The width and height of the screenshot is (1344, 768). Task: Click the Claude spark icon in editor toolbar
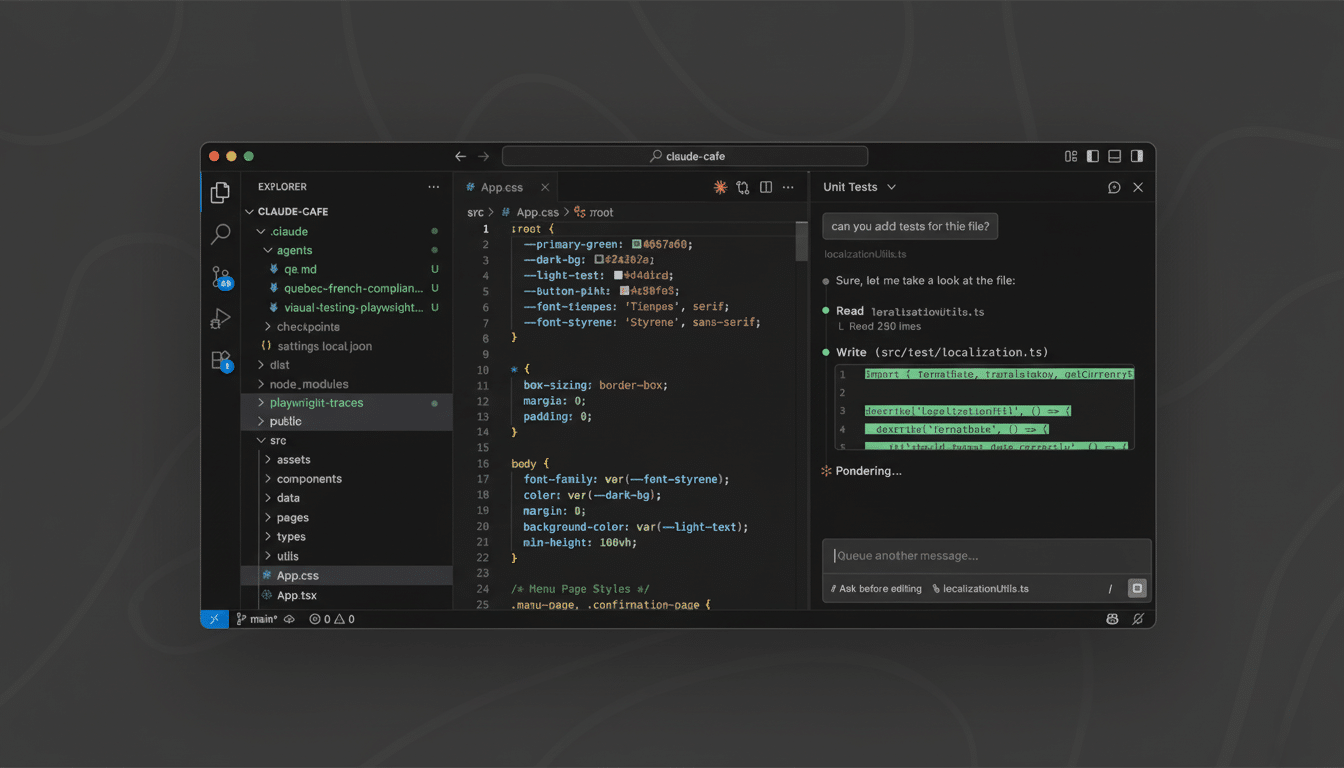(719, 187)
